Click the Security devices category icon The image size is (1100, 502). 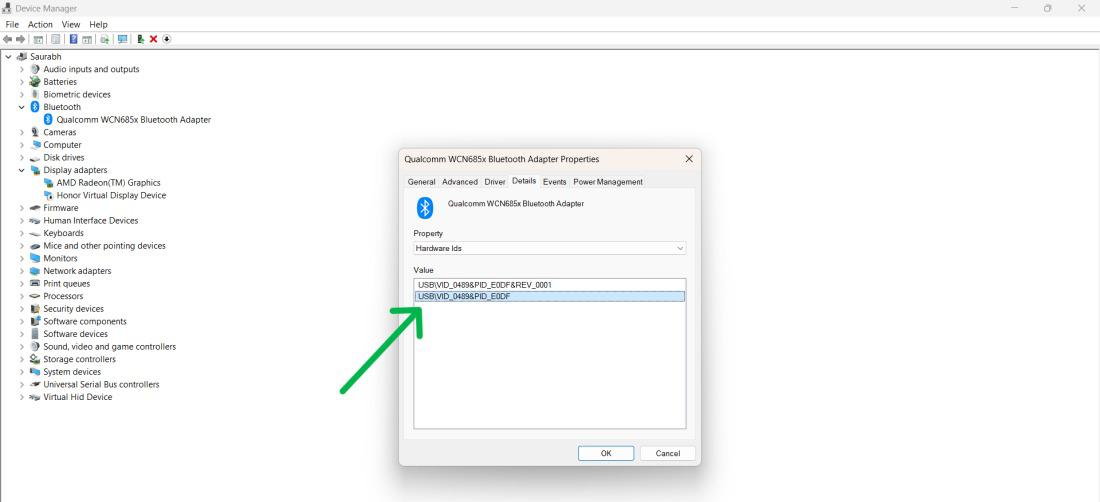point(35,309)
